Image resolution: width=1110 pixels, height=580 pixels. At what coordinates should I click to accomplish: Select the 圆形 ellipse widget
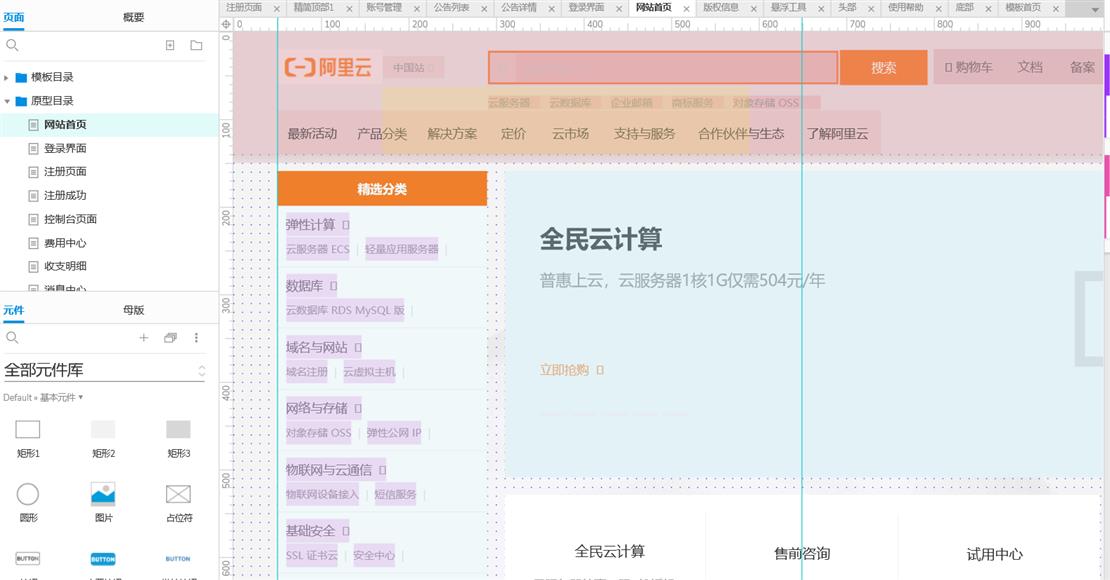tap(28, 494)
